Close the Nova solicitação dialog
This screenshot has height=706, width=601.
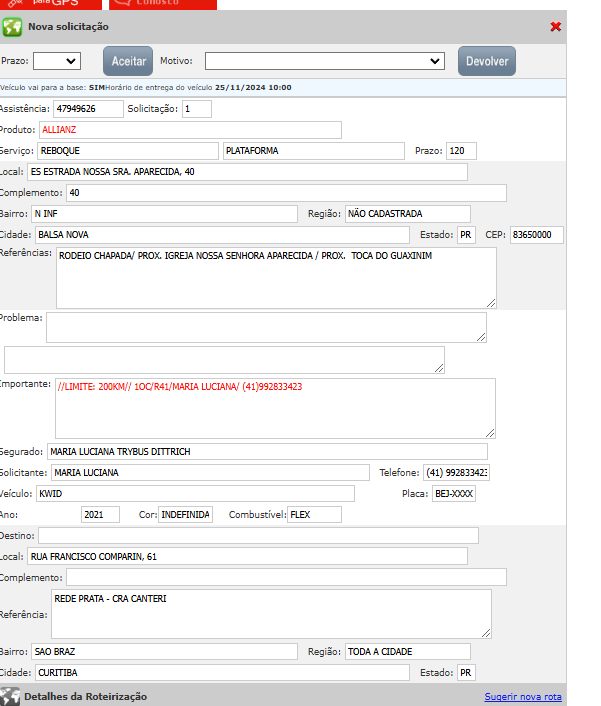[x=556, y=27]
